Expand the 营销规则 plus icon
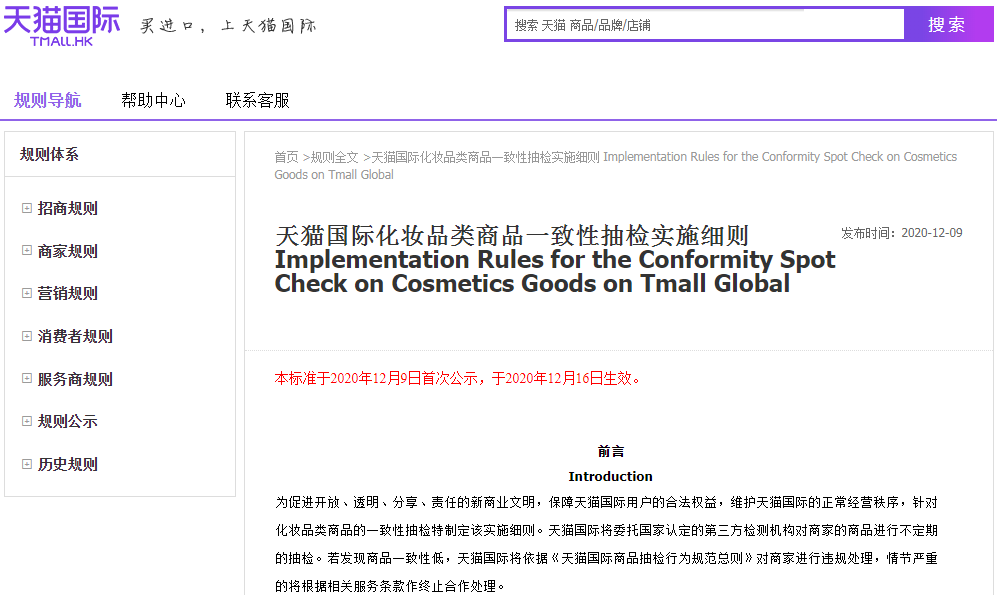Image resolution: width=997 pixels, height=595 pixels. click(27, 293)
